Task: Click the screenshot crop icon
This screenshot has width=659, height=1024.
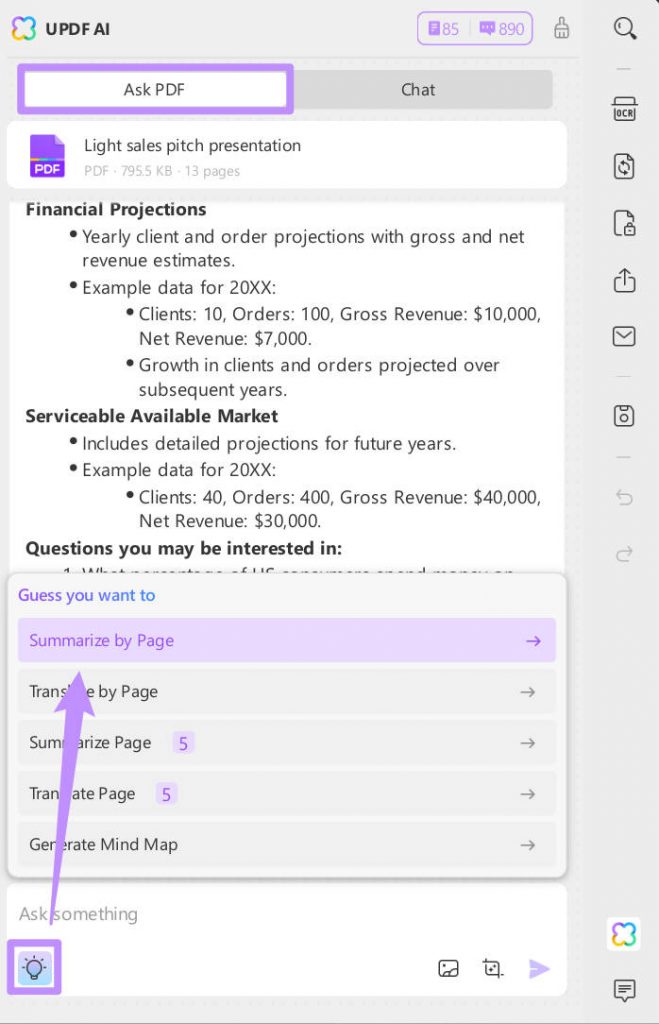Action: pyautogui.click(x=492, y=968)
